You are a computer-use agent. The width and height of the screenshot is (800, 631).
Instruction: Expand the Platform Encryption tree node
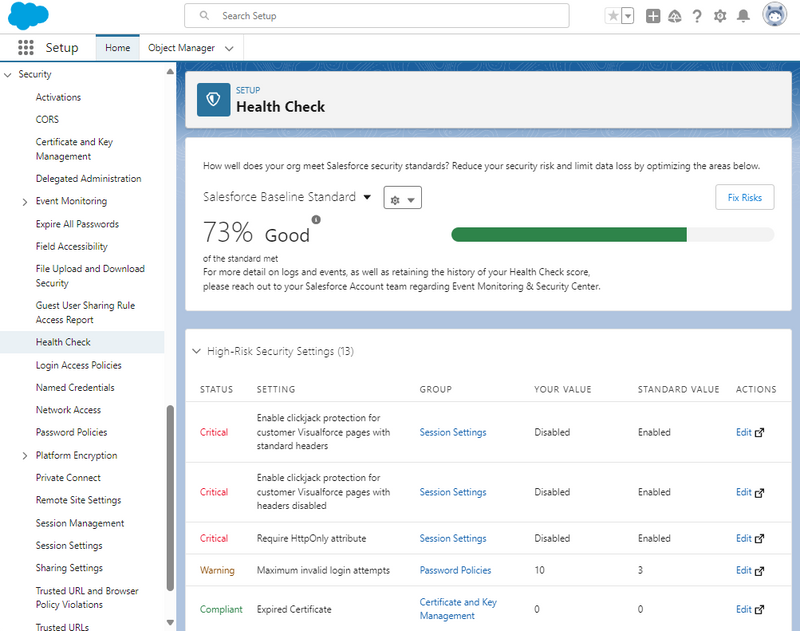(24, 456)
